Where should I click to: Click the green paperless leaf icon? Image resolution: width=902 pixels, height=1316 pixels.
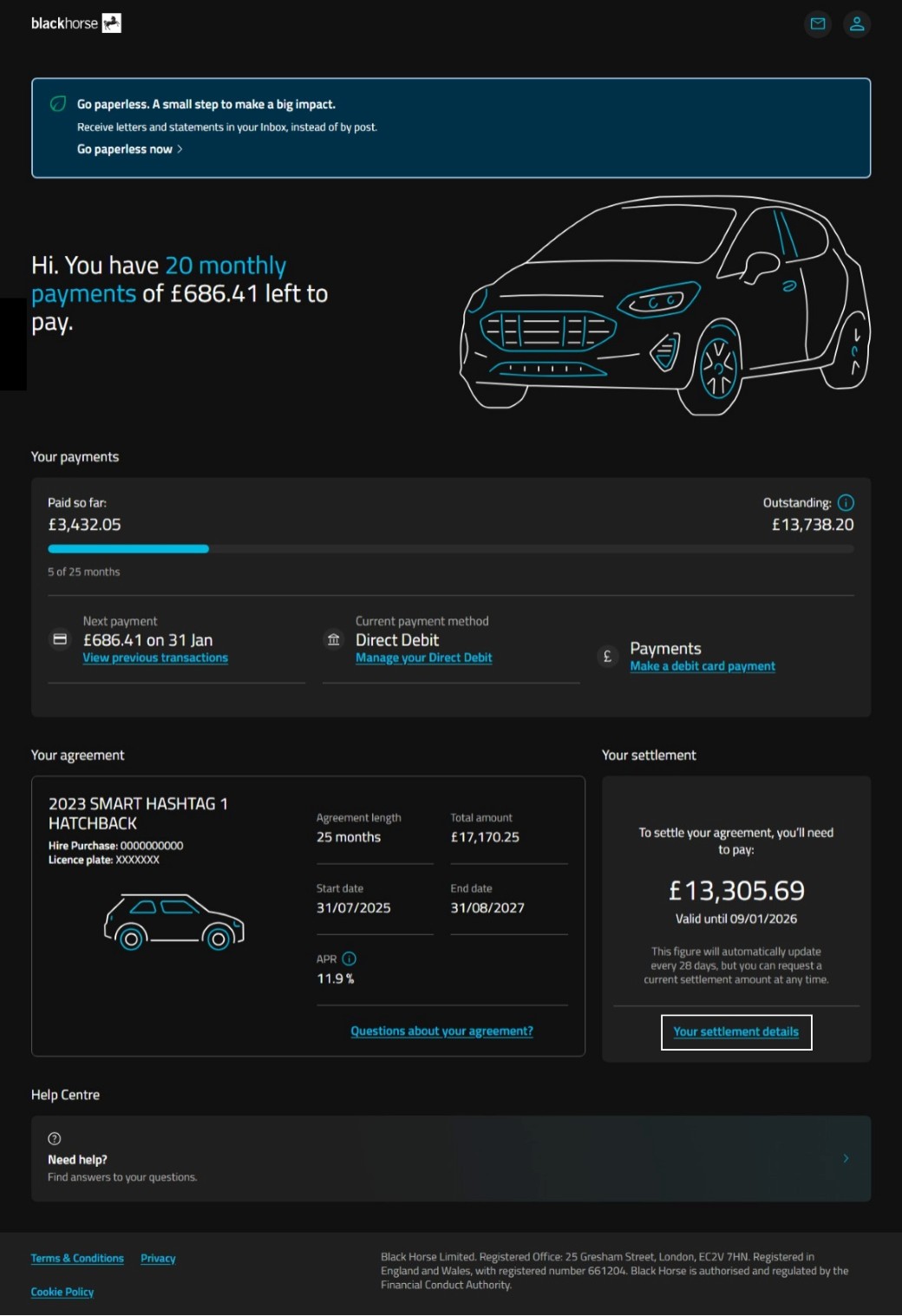(58, 104)
